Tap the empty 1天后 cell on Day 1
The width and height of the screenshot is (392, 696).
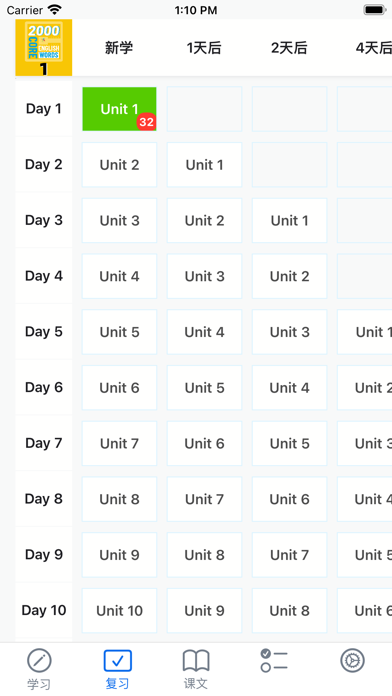tap(204, 109)
